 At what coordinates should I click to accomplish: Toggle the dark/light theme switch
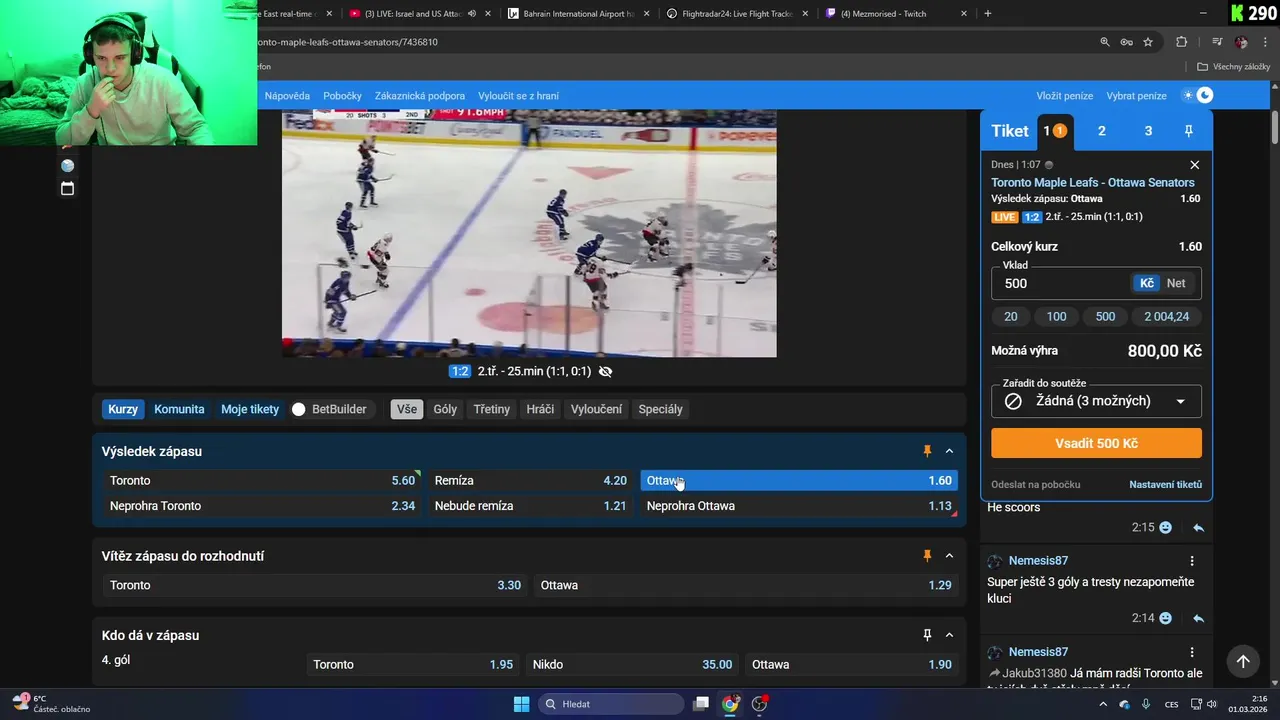tap(1197, 95)
